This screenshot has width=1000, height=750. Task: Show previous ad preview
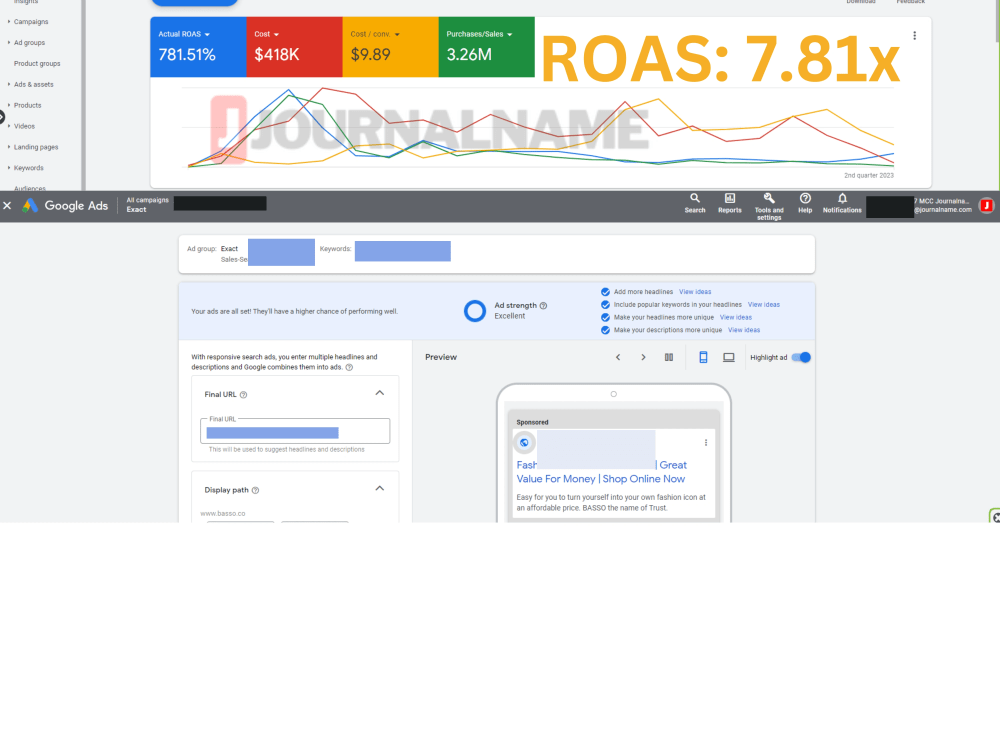click(618, 357)
